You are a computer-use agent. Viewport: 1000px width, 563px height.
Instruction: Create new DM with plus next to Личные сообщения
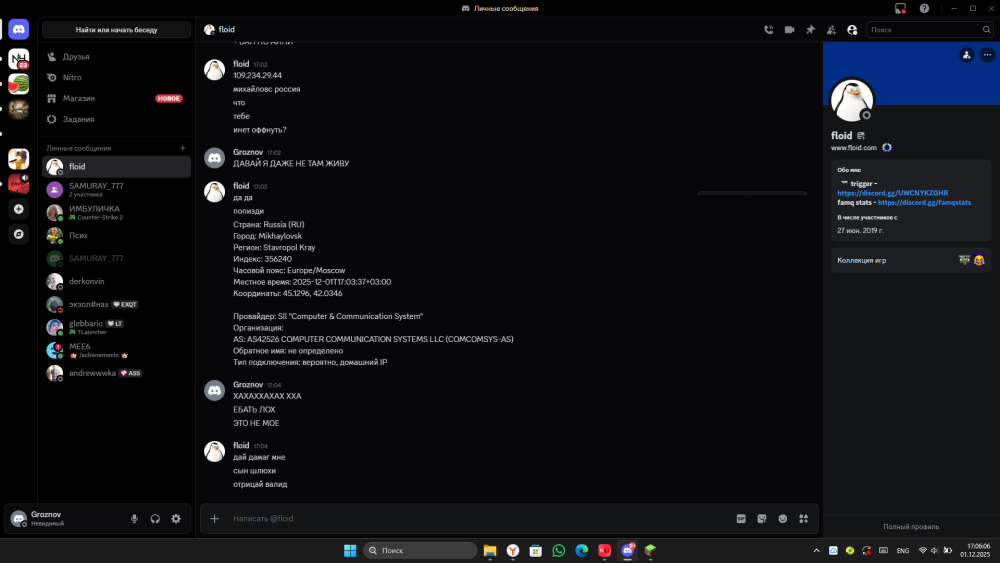pyautogui.click(x=182, y=148)
